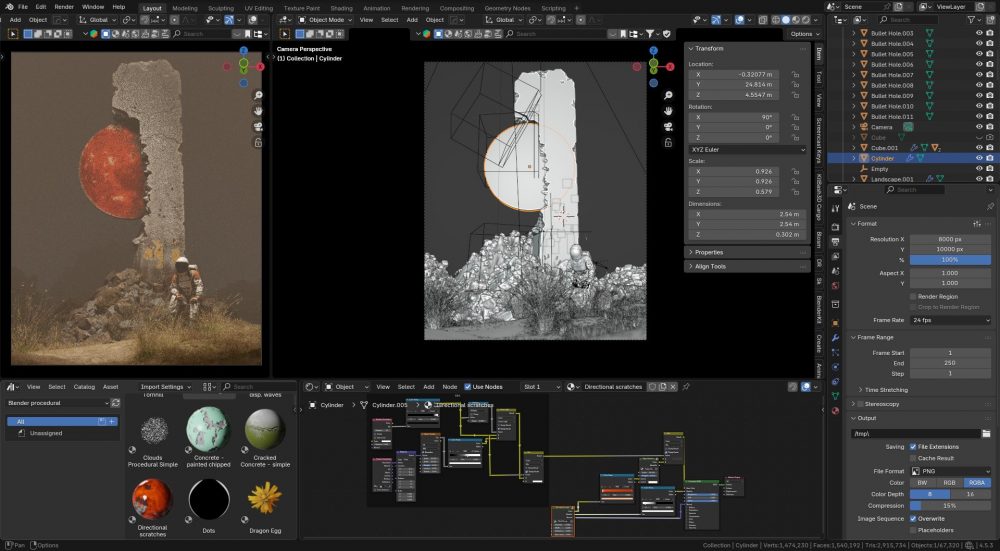The width and height of the screenshot is (1000, 551).
Task: Set Color Depth to 16
Action: point(971,494)
